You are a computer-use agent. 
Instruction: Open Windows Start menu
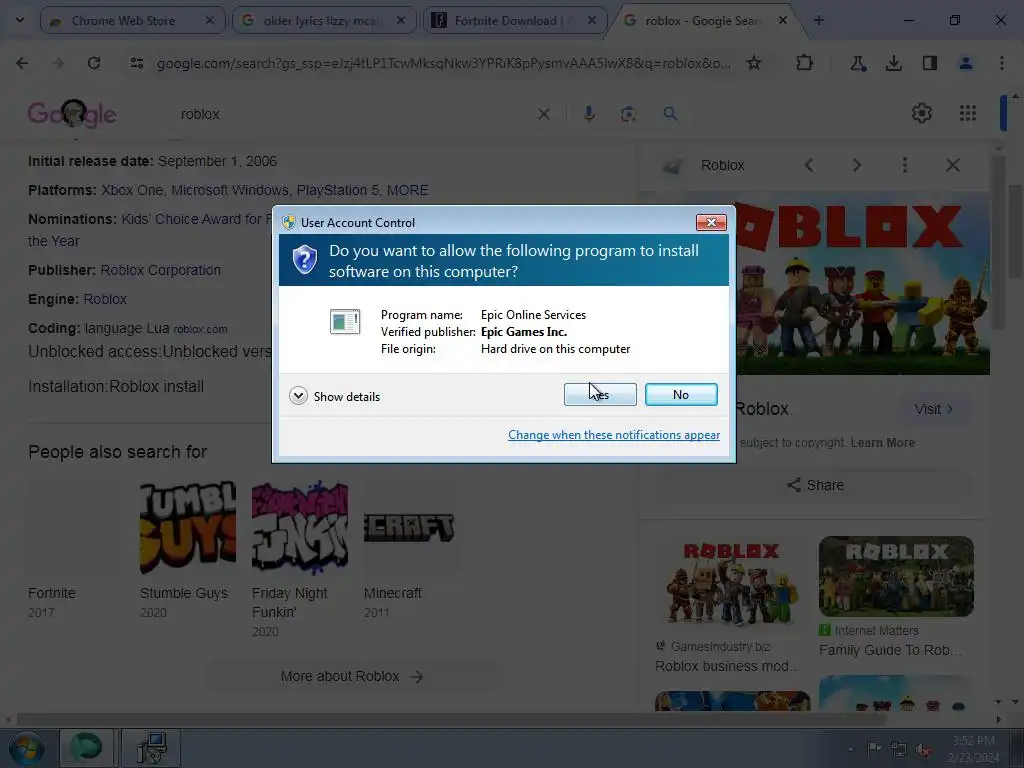coord(26,748)
